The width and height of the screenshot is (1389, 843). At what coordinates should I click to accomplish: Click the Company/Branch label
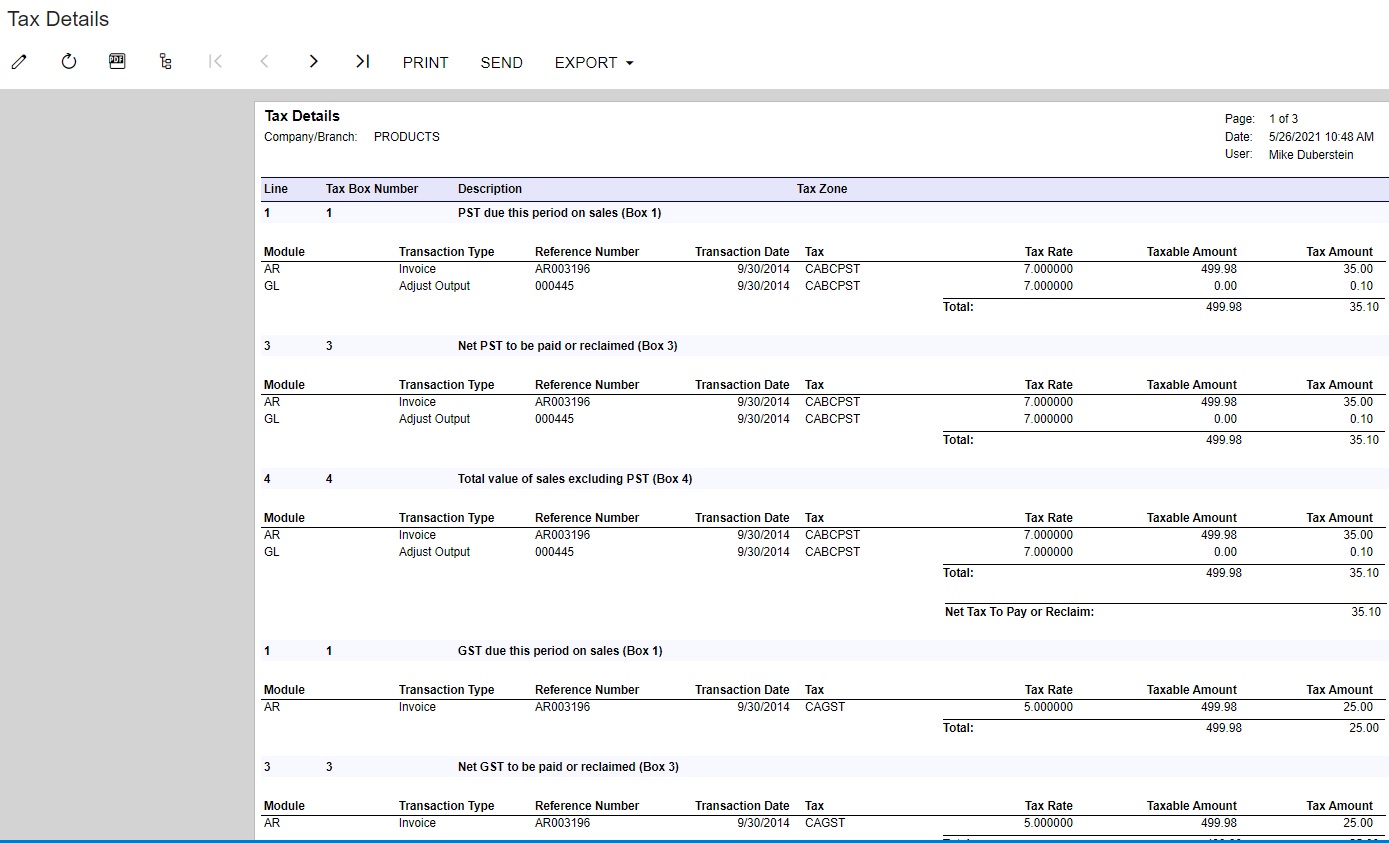pos(311,137)
